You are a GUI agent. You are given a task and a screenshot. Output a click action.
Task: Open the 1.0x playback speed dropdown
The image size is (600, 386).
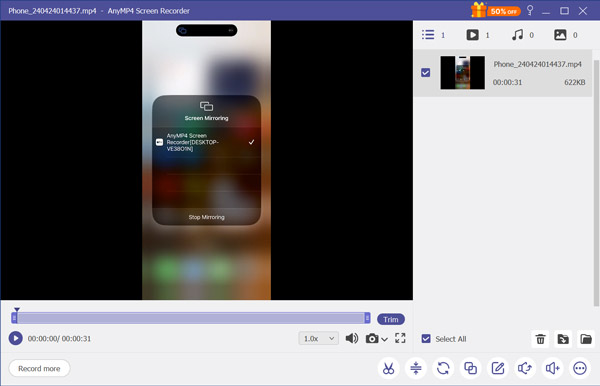tap(318, 338)
